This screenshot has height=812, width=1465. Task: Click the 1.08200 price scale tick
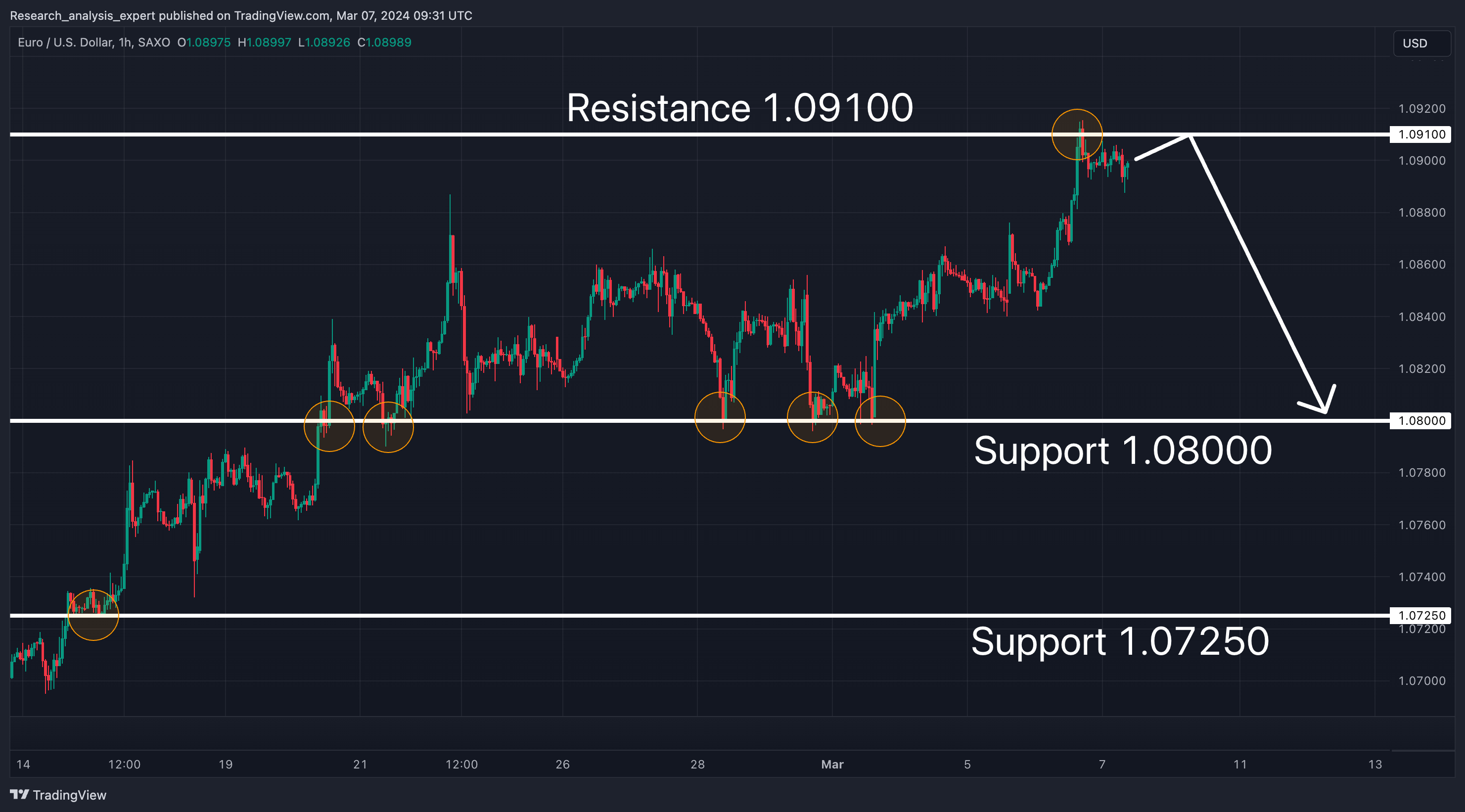(x=1421, y=368)
